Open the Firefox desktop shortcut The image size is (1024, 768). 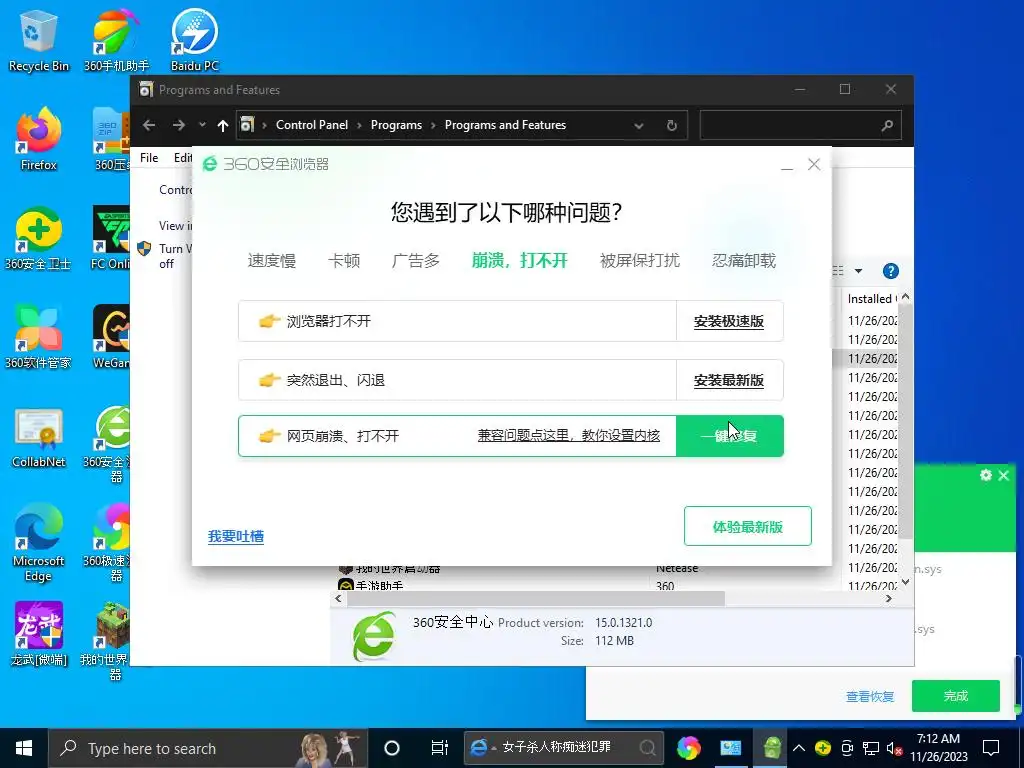(38, 139)
